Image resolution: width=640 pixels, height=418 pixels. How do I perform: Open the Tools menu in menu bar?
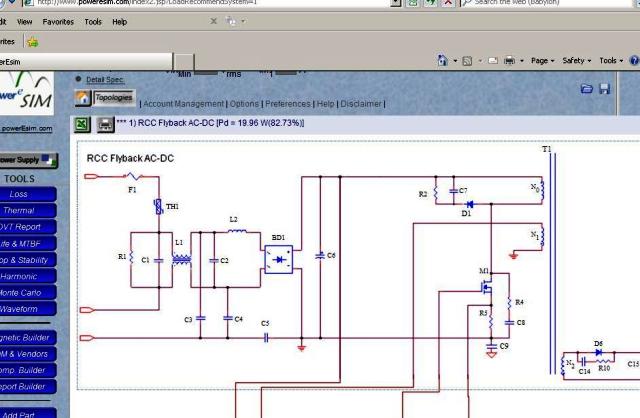click(93, 22)
